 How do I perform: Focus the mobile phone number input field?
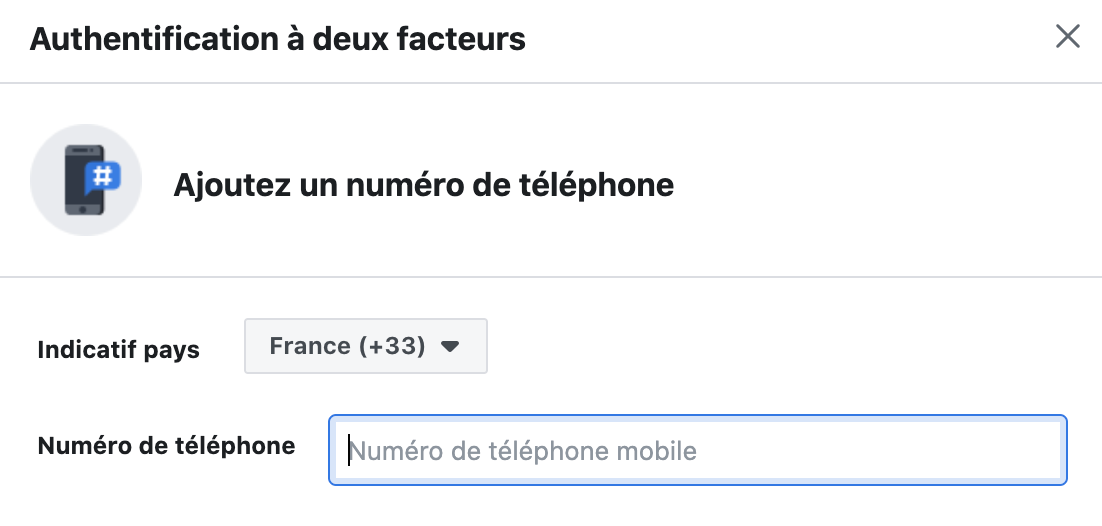[698, 450]
